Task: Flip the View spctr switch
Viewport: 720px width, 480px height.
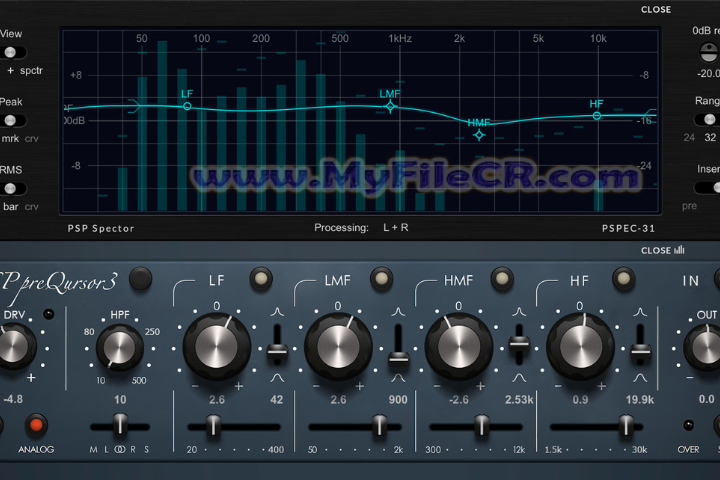Action: point(13,52)
